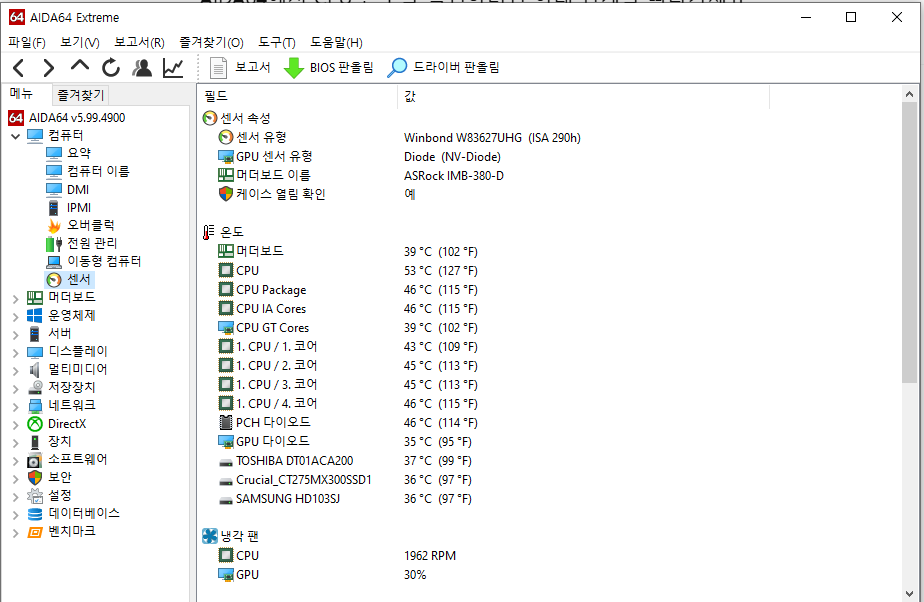Select the TOSHIBA DT01ACA200 temperature row
The image size is (924, 602).
(x=345, y=461)
